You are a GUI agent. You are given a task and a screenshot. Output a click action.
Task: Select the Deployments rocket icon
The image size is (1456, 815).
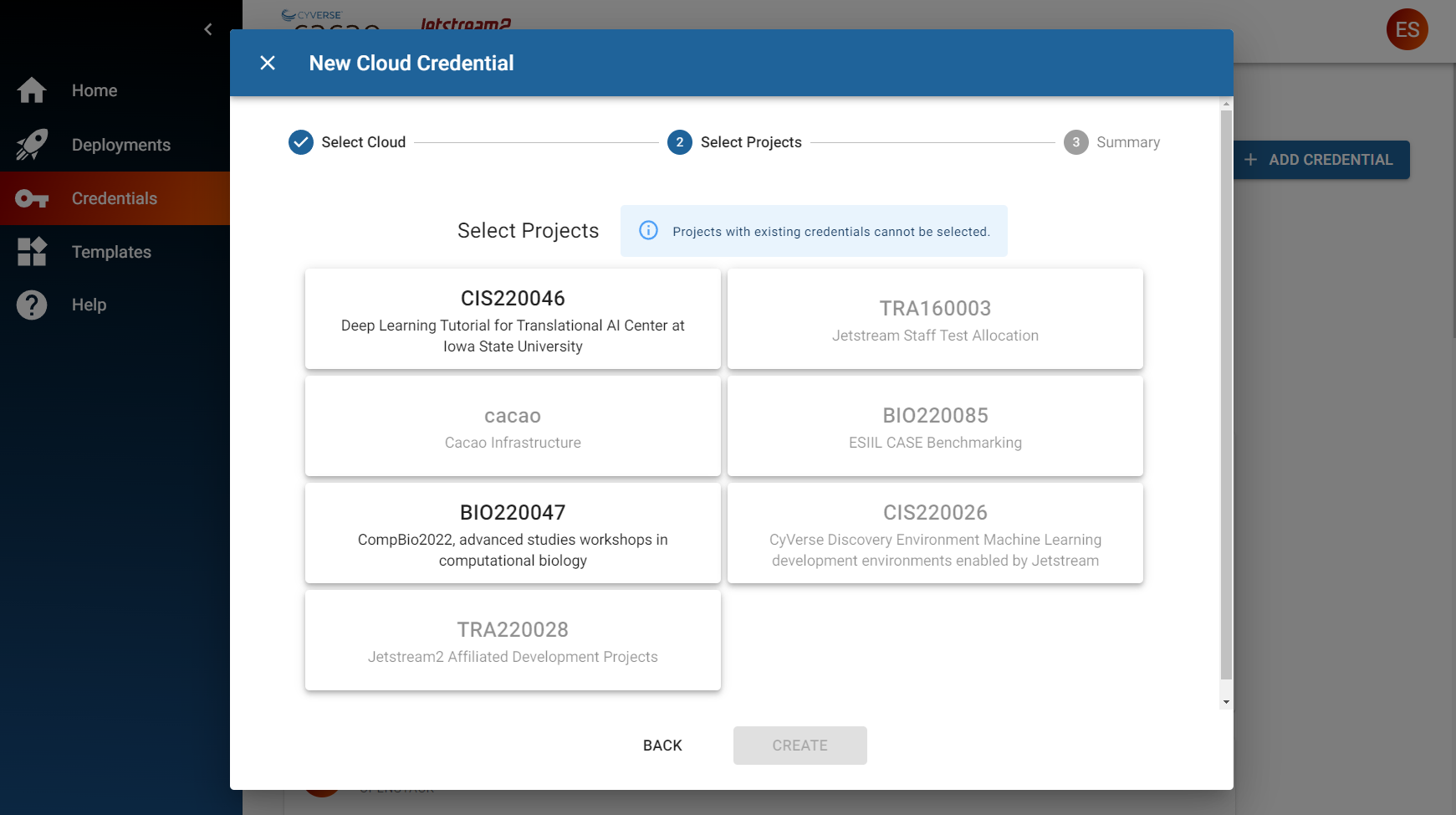pyautogui.click(x=31, y=144)
